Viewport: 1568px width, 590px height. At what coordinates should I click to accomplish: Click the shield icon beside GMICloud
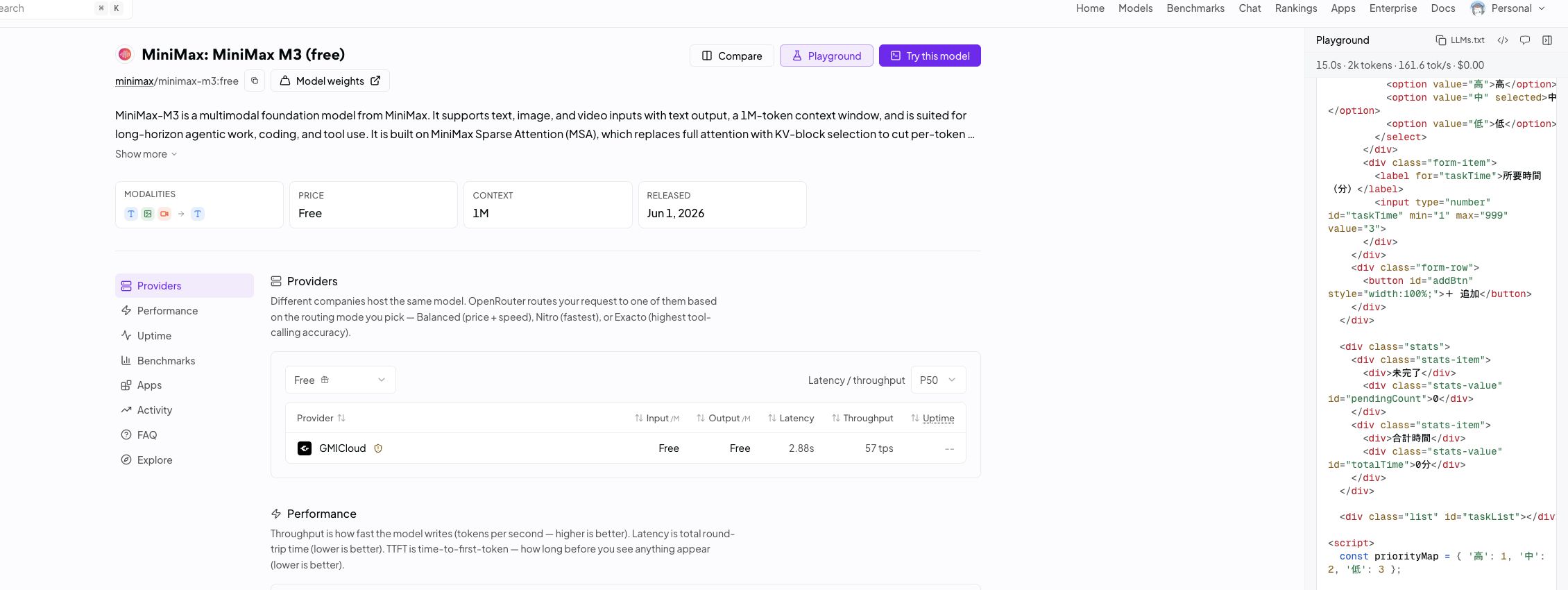(x=378, y=448)
